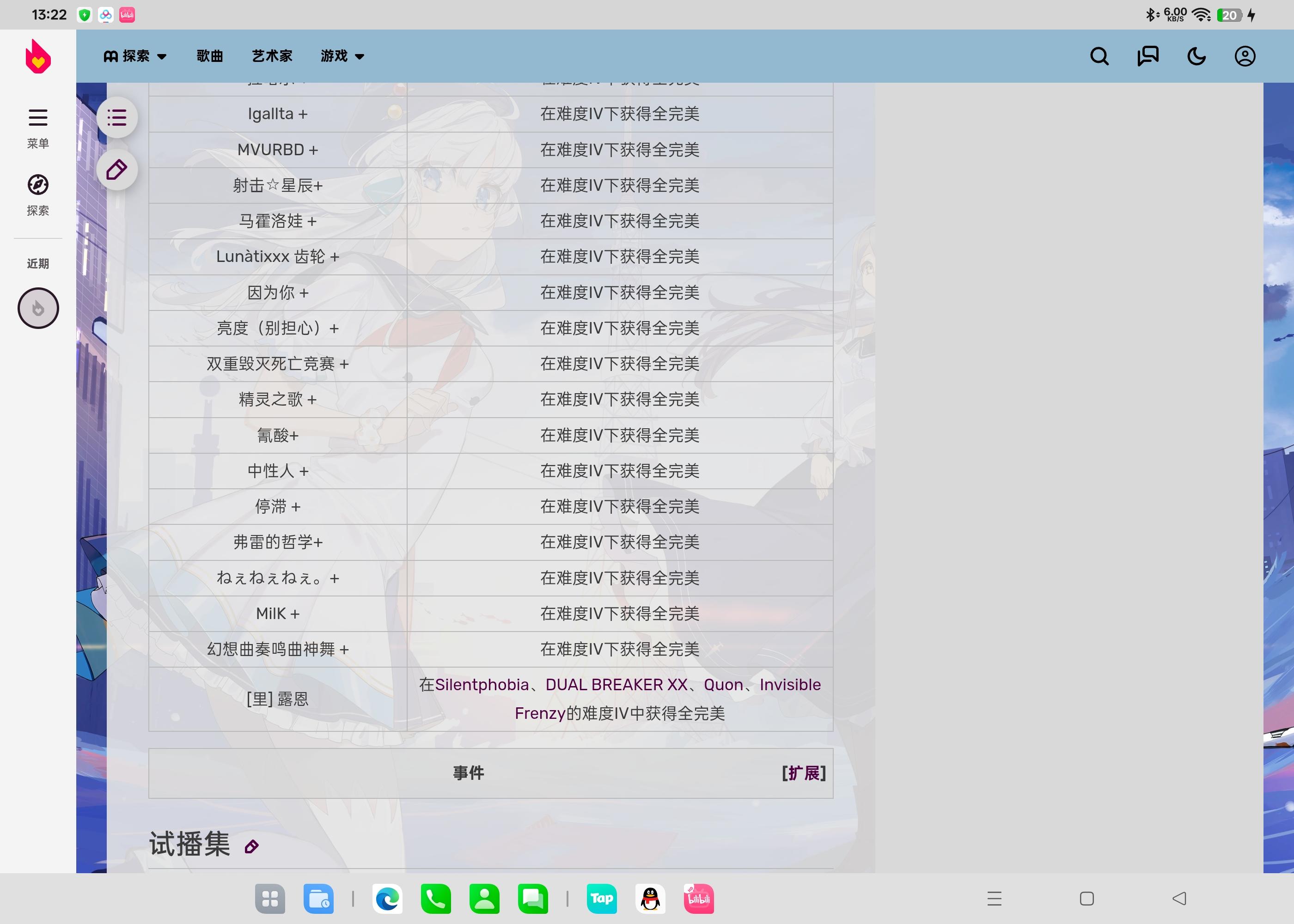
Task: Follow the Silentphobia link
Action: tap(482, 685)
